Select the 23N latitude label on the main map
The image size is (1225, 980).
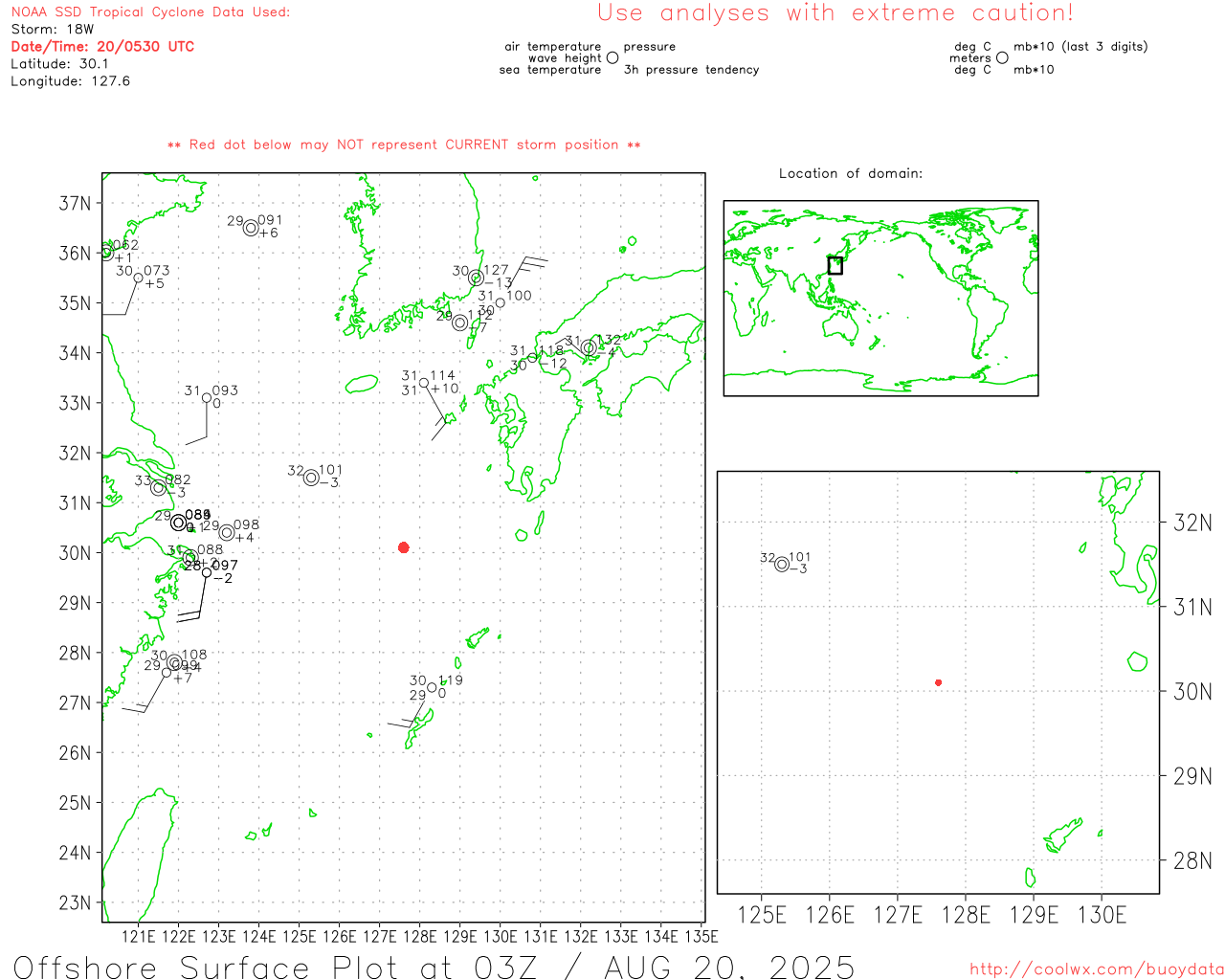pyautogui.click(x=75, y=902)
